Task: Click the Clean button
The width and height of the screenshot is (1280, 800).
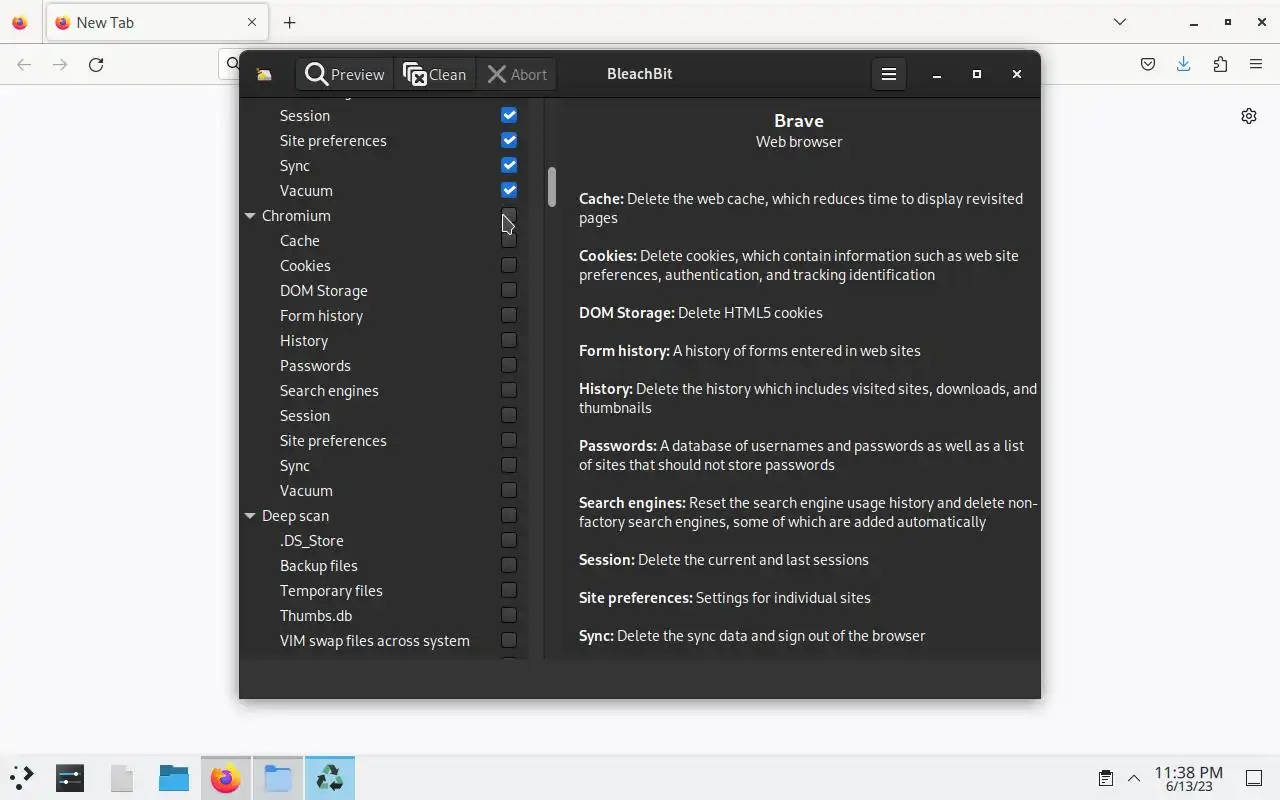Action: pos(435,74)
